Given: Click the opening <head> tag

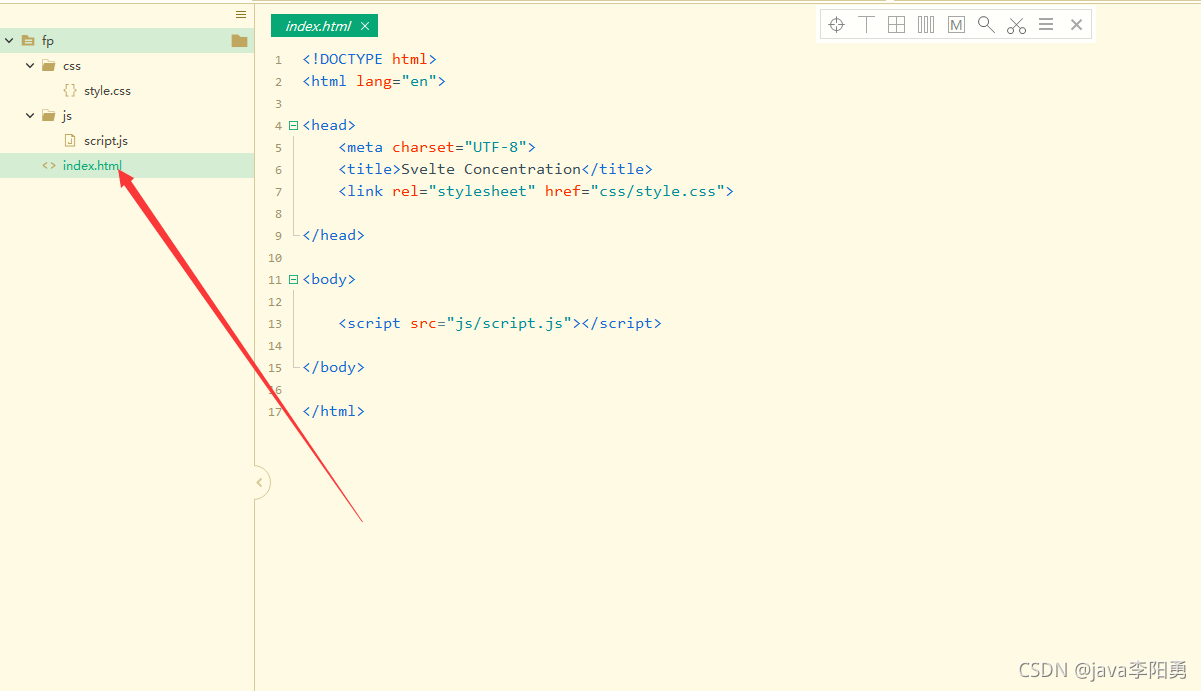Looking at the screenshot, I should coord(329,125).
